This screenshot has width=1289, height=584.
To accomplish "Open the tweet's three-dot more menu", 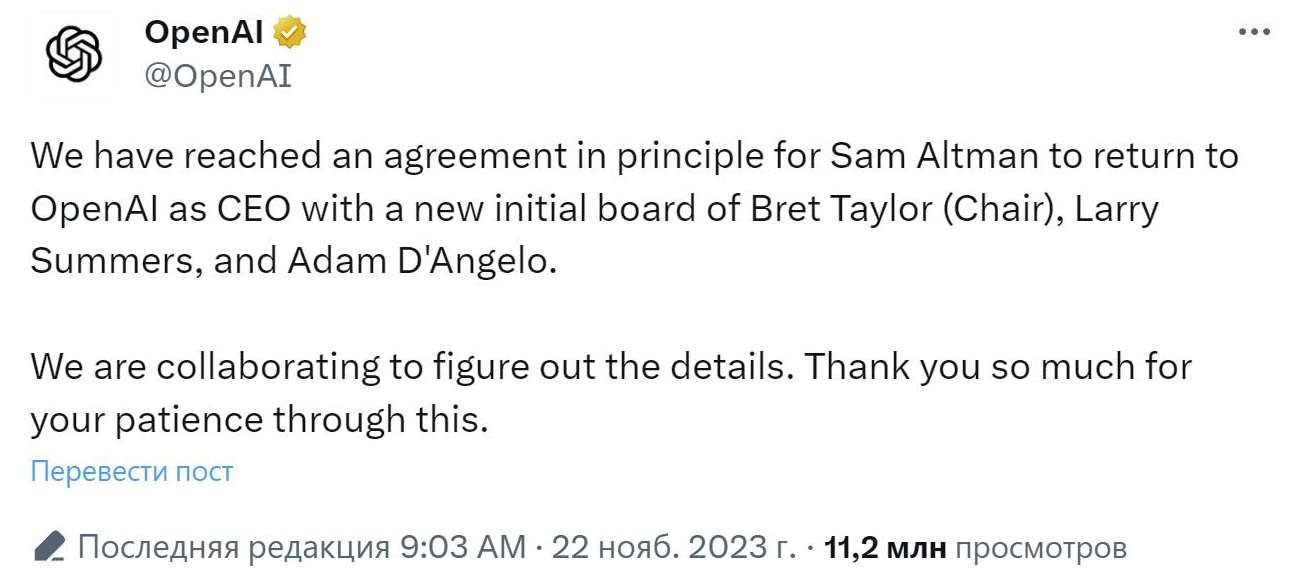I will pos(1254,33).
